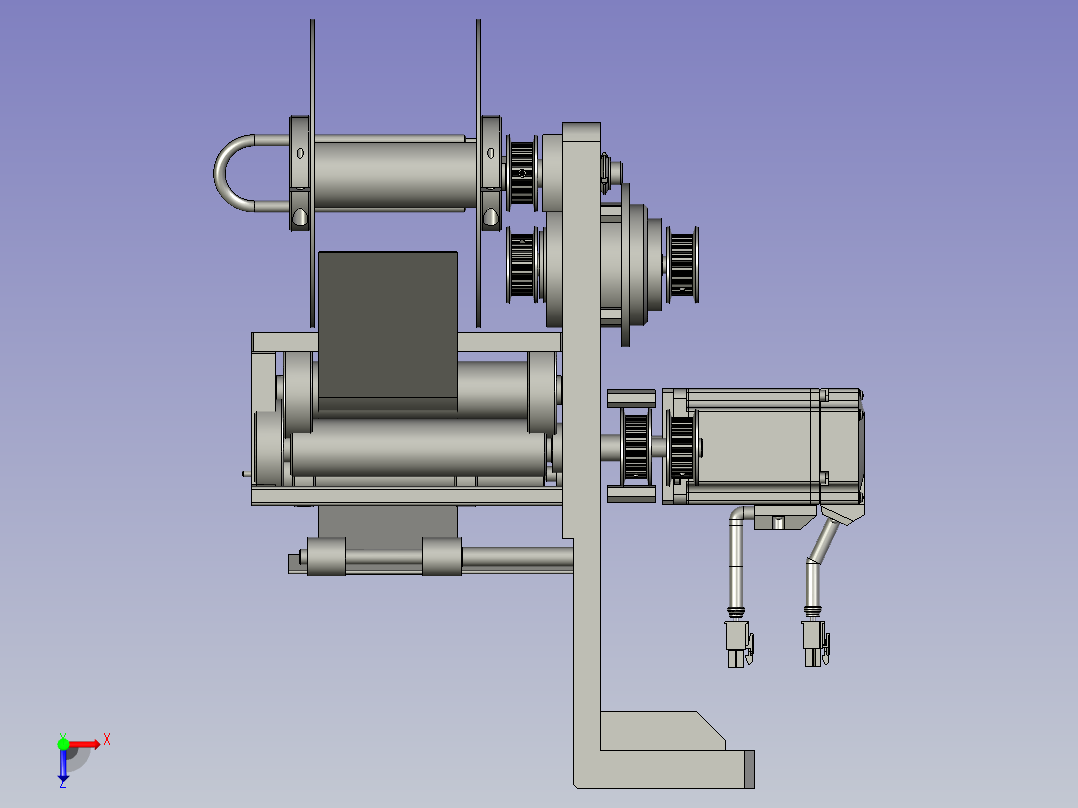Select the right motor cable connector

[815, 644]
